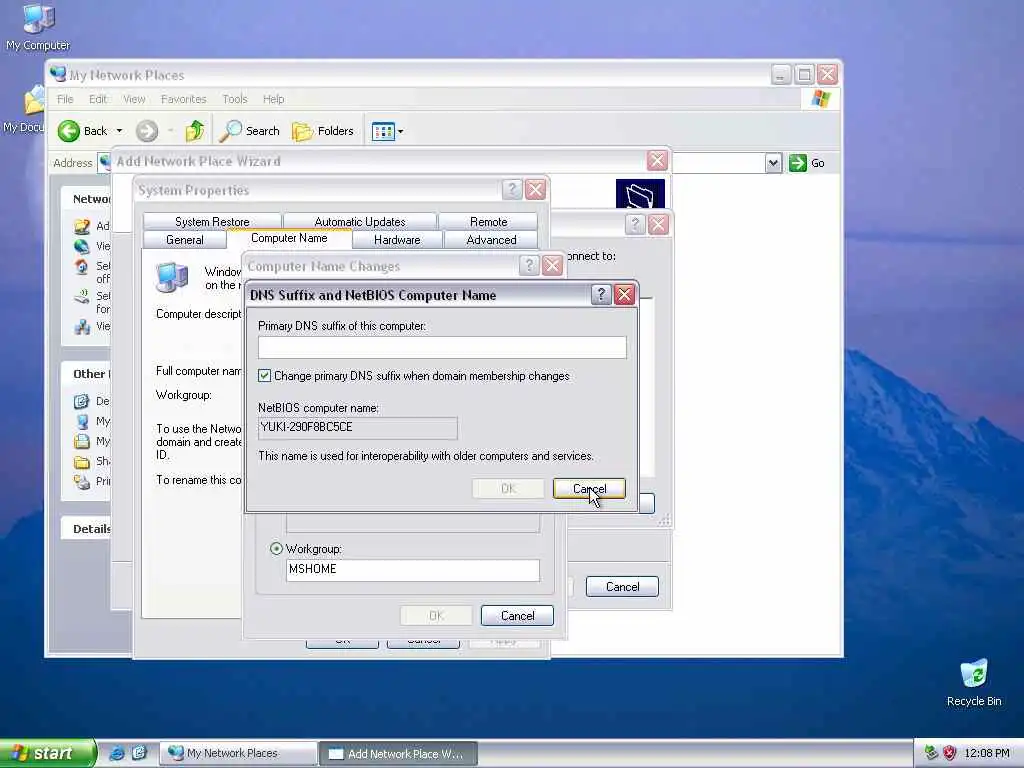Close the Add Network Place Wizard
The image size is (1024, 768).
[657, 161]
